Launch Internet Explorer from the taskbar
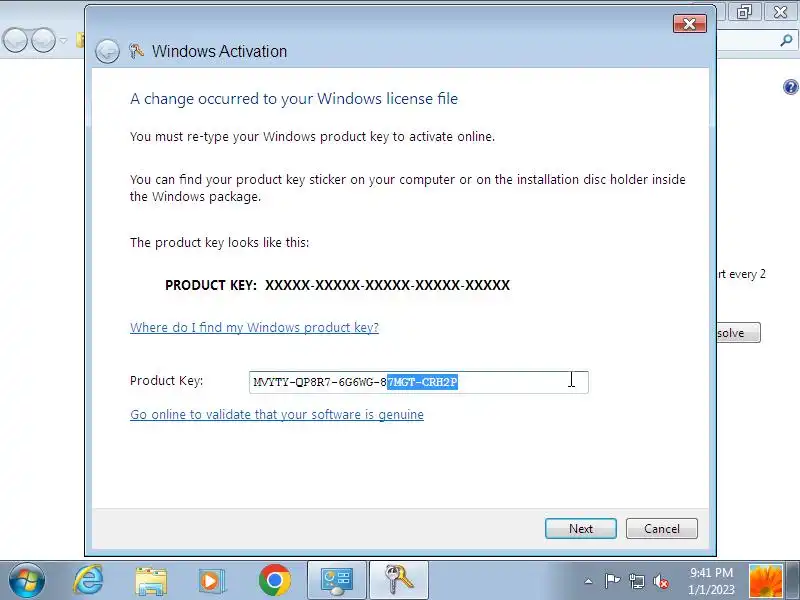 pyautogui.click(x=88, y=581)
